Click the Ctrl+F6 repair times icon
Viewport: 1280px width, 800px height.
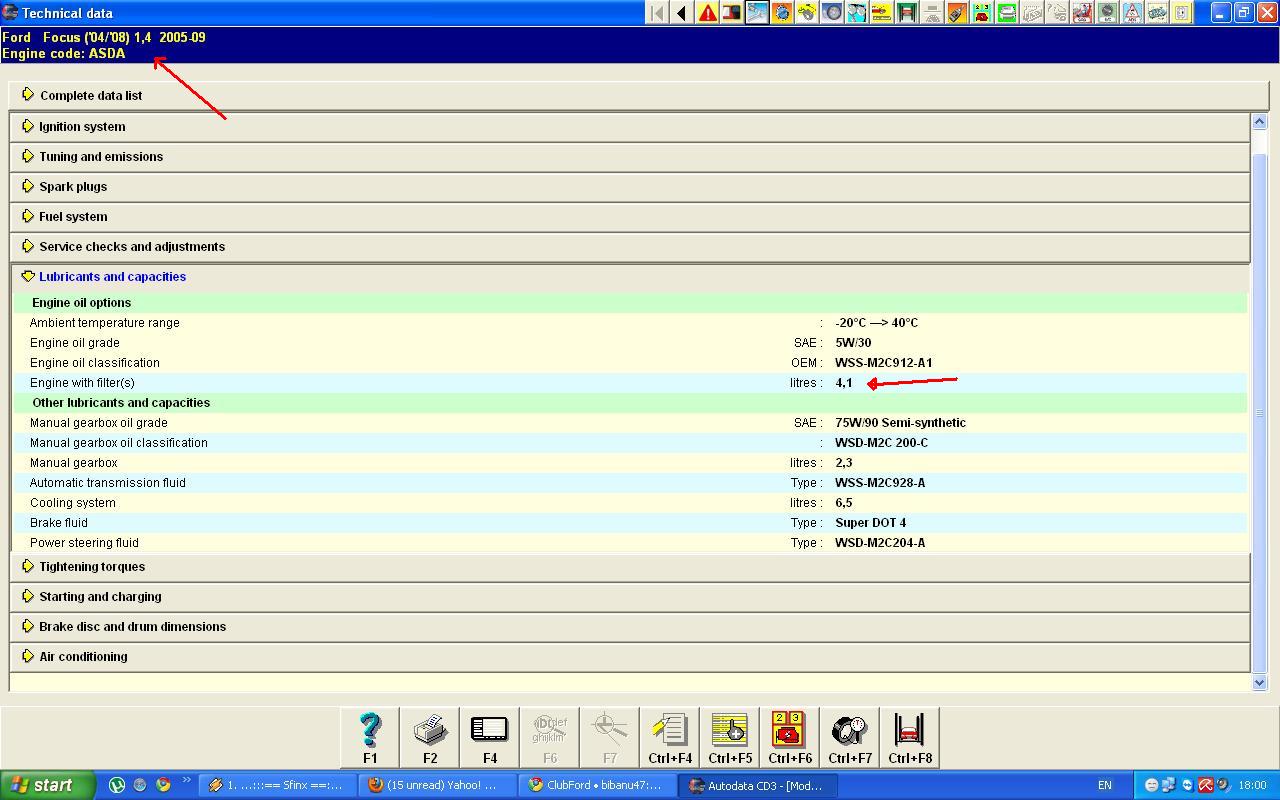790,737
